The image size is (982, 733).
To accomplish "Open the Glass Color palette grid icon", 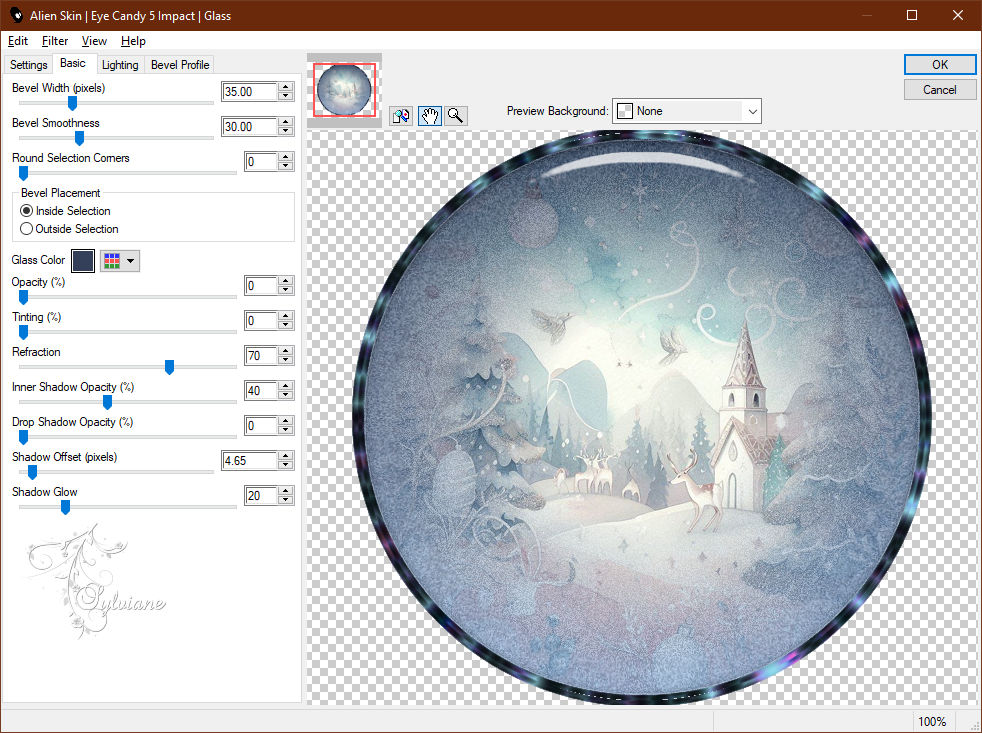I will tap(112, 261).
